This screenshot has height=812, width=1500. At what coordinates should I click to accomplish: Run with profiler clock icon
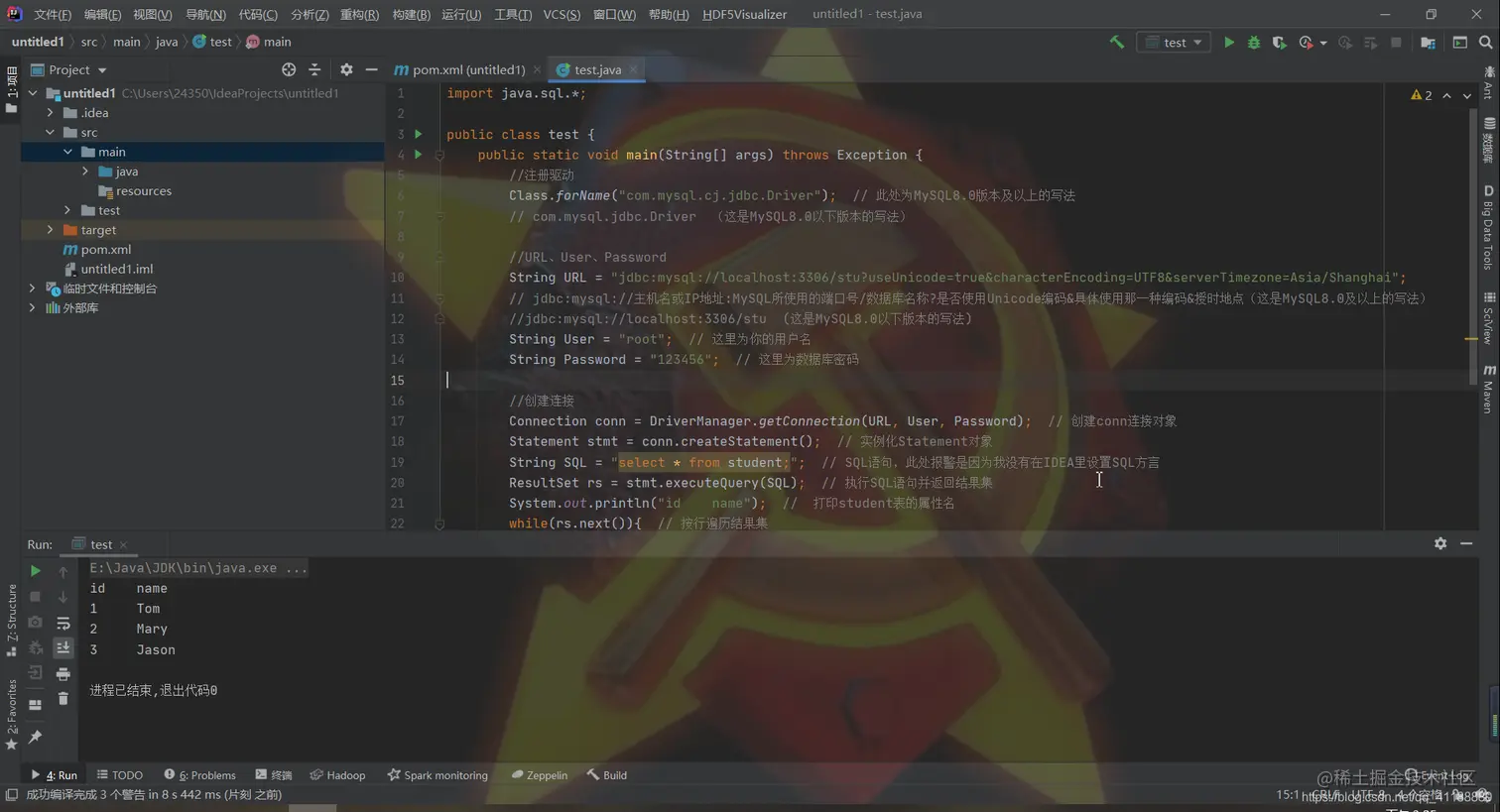pyautogui.click(x=1306, y=43)
